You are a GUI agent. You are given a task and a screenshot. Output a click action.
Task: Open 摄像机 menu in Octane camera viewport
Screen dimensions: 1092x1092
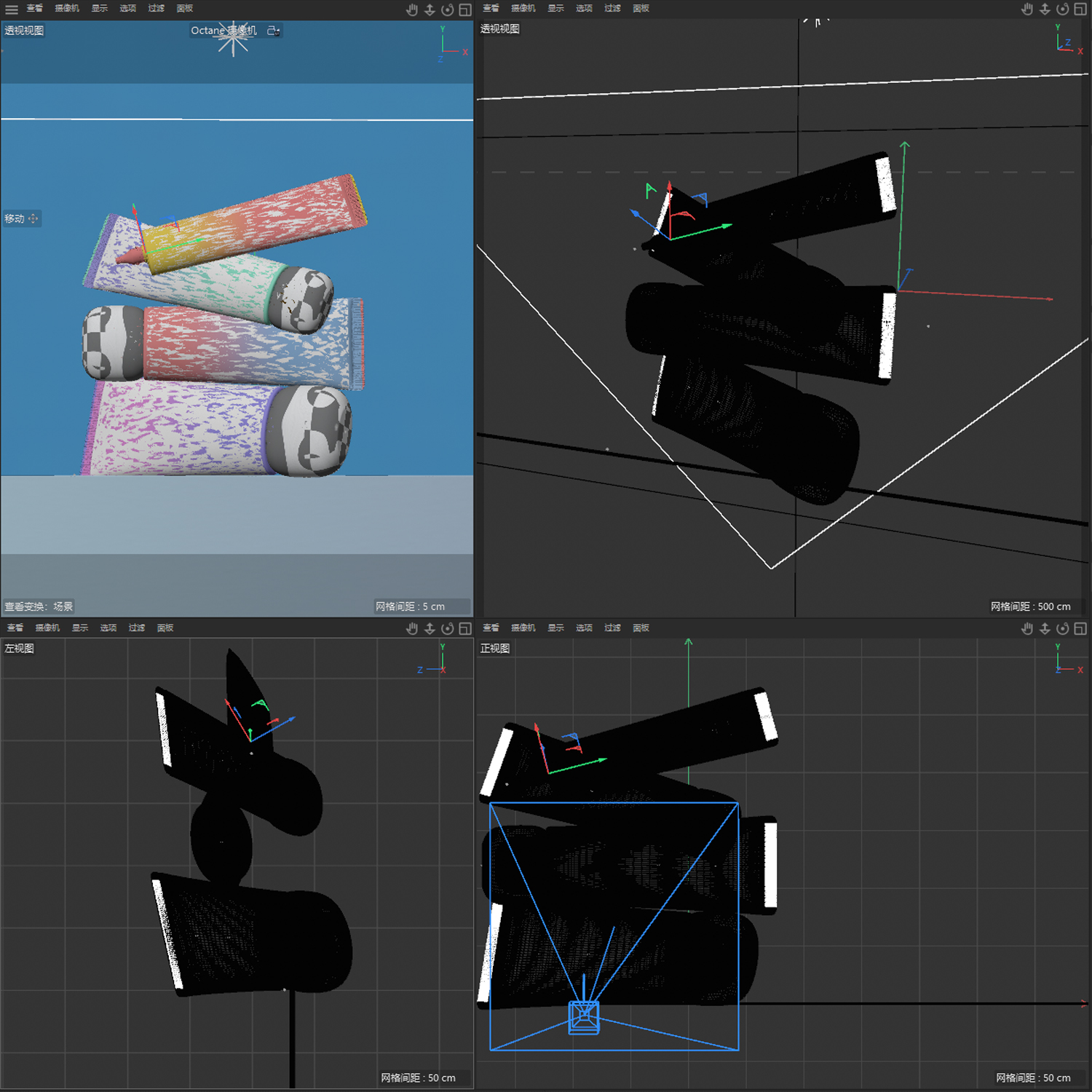coord(67,9)
